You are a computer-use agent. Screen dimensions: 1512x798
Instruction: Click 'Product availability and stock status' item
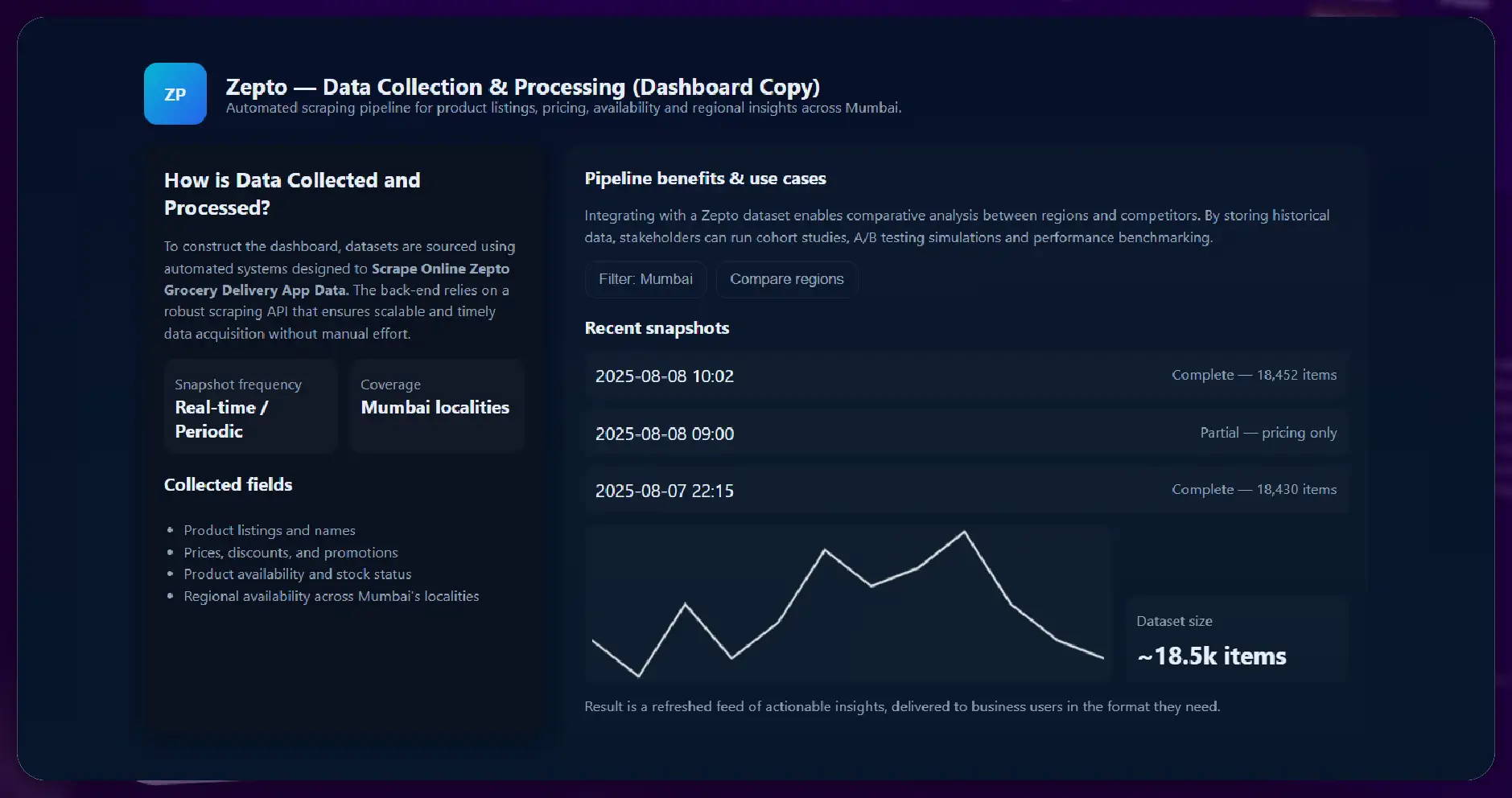(297, 574)
